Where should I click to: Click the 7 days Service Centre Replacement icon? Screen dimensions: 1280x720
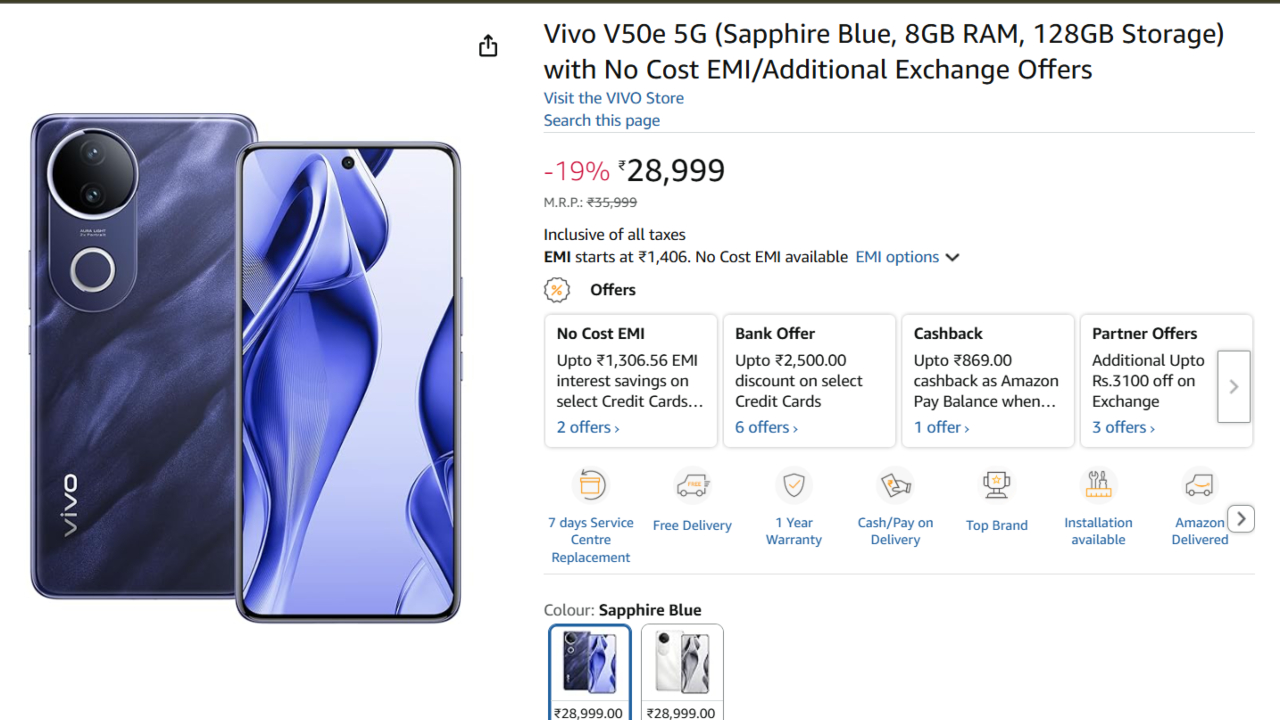point(590,486)
